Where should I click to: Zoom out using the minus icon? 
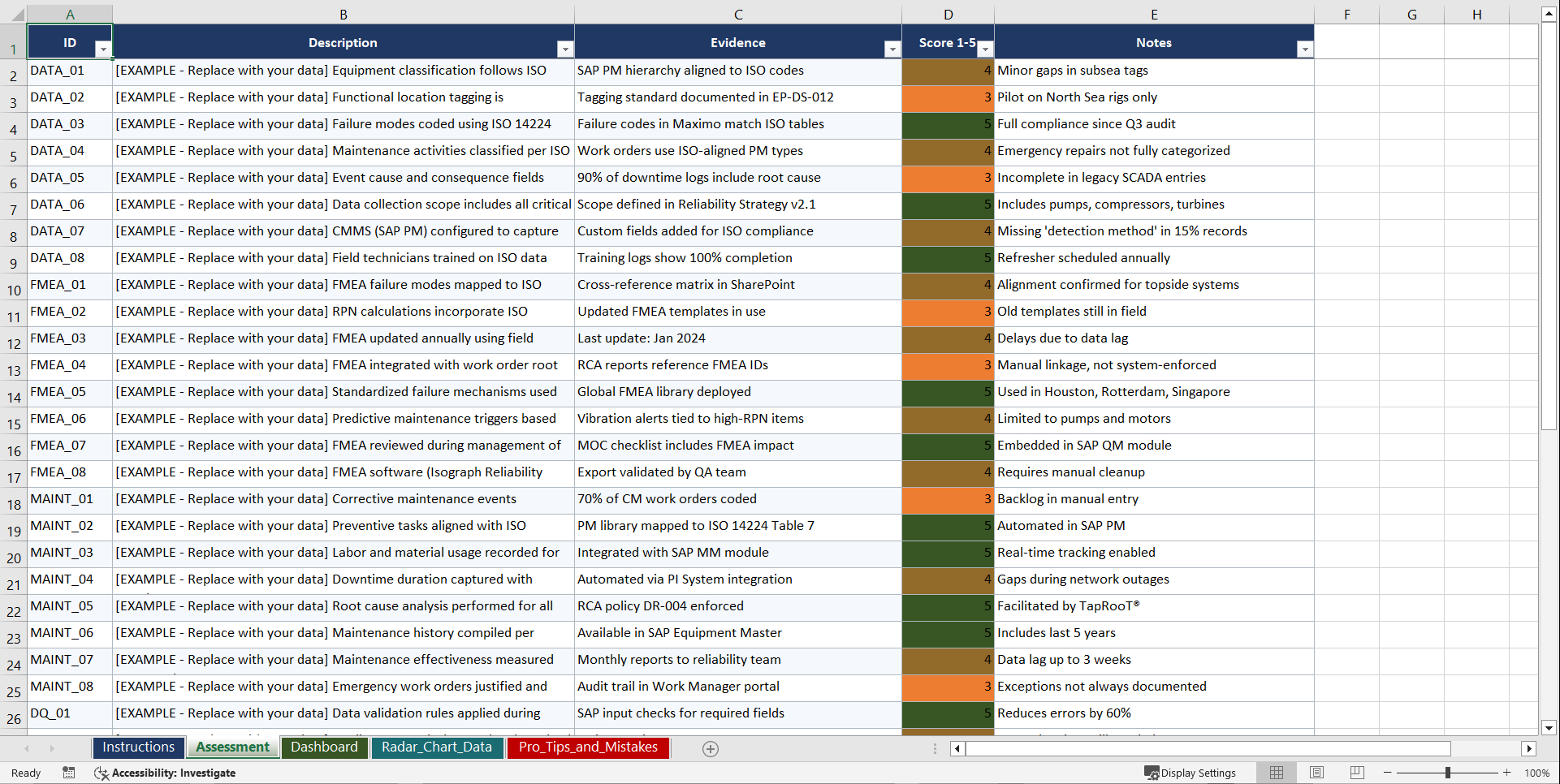(1389, 773)
